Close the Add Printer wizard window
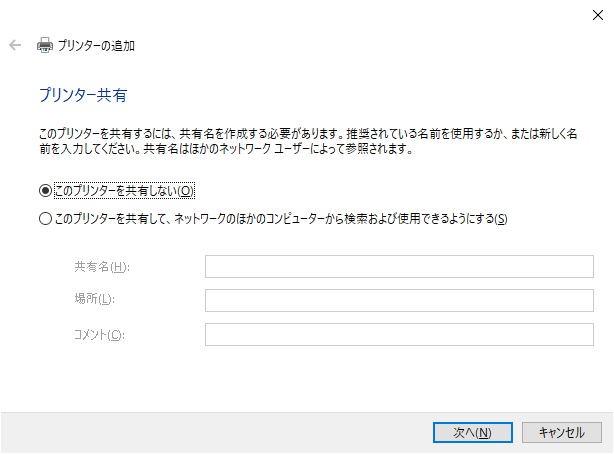Screen dimensions: 614x454 tap(598, 15)
